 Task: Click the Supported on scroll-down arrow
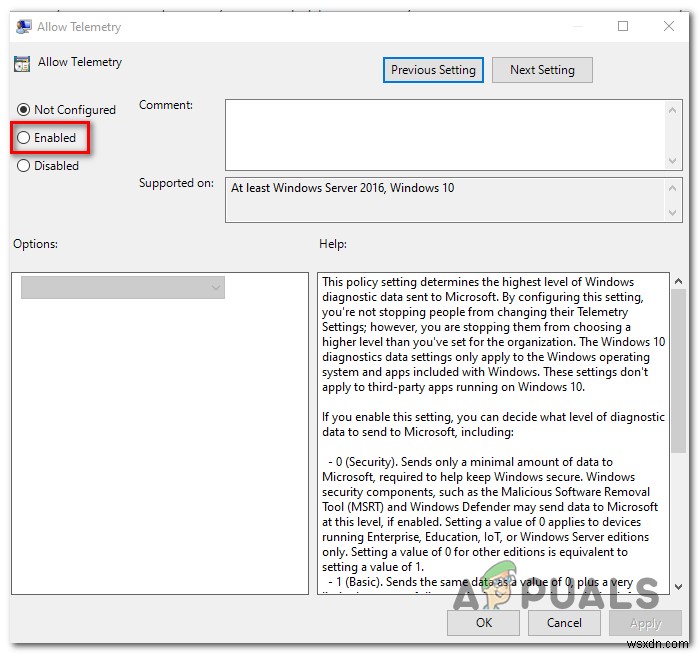click(x=673, y=213)
